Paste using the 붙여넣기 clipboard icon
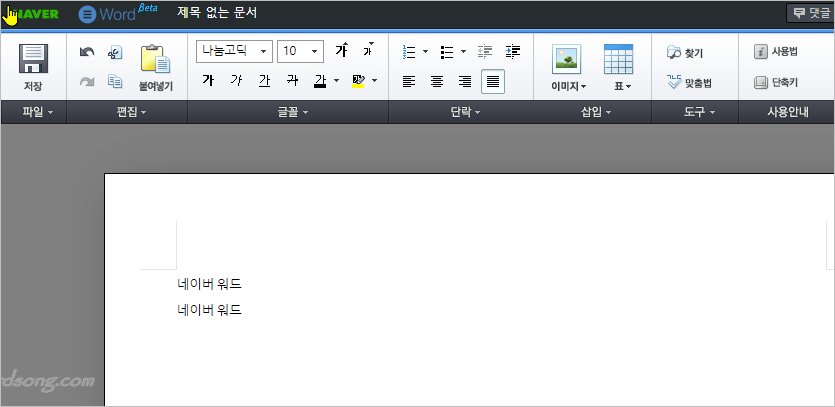 pos(155,62)
